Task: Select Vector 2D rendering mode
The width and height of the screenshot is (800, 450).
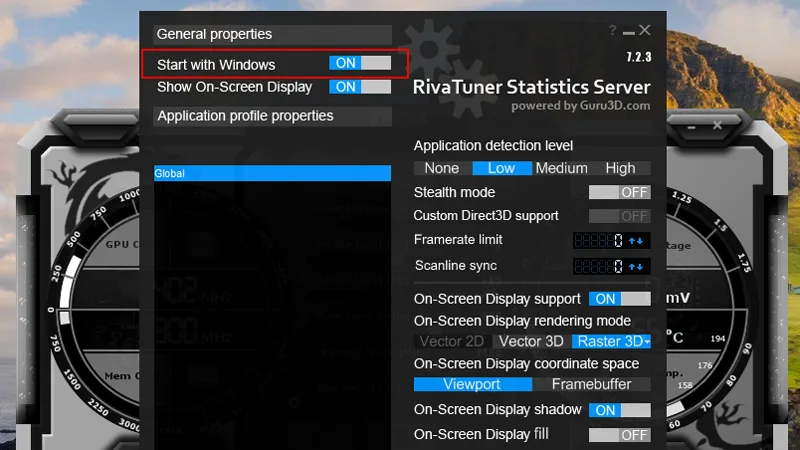Action: 452,341
